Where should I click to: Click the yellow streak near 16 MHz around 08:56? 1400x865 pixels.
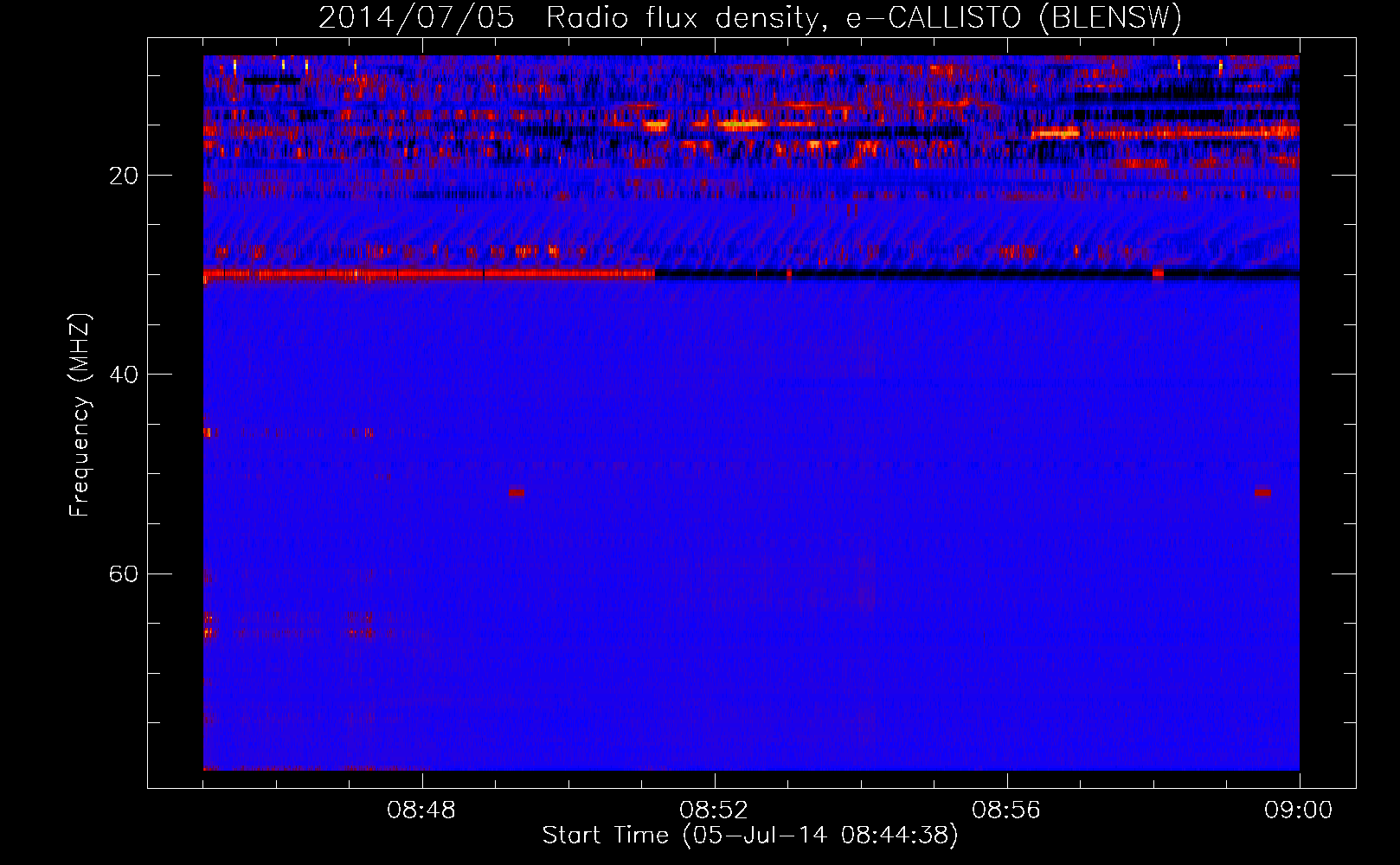[x=1056, y=133]
